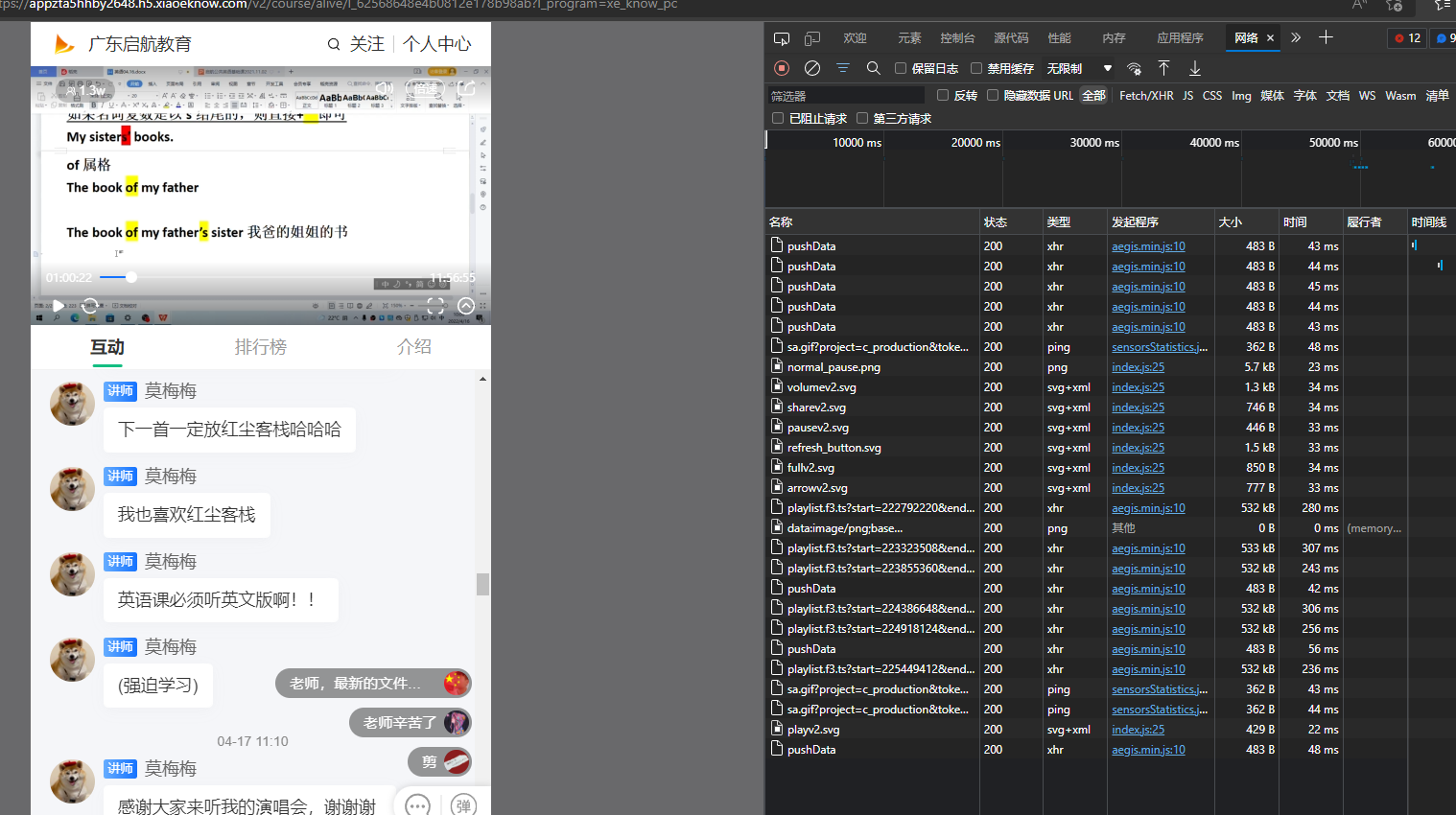The width and height of the screenshot is (1456, 815).
Task: Play the course video
Action: point(59,306)
